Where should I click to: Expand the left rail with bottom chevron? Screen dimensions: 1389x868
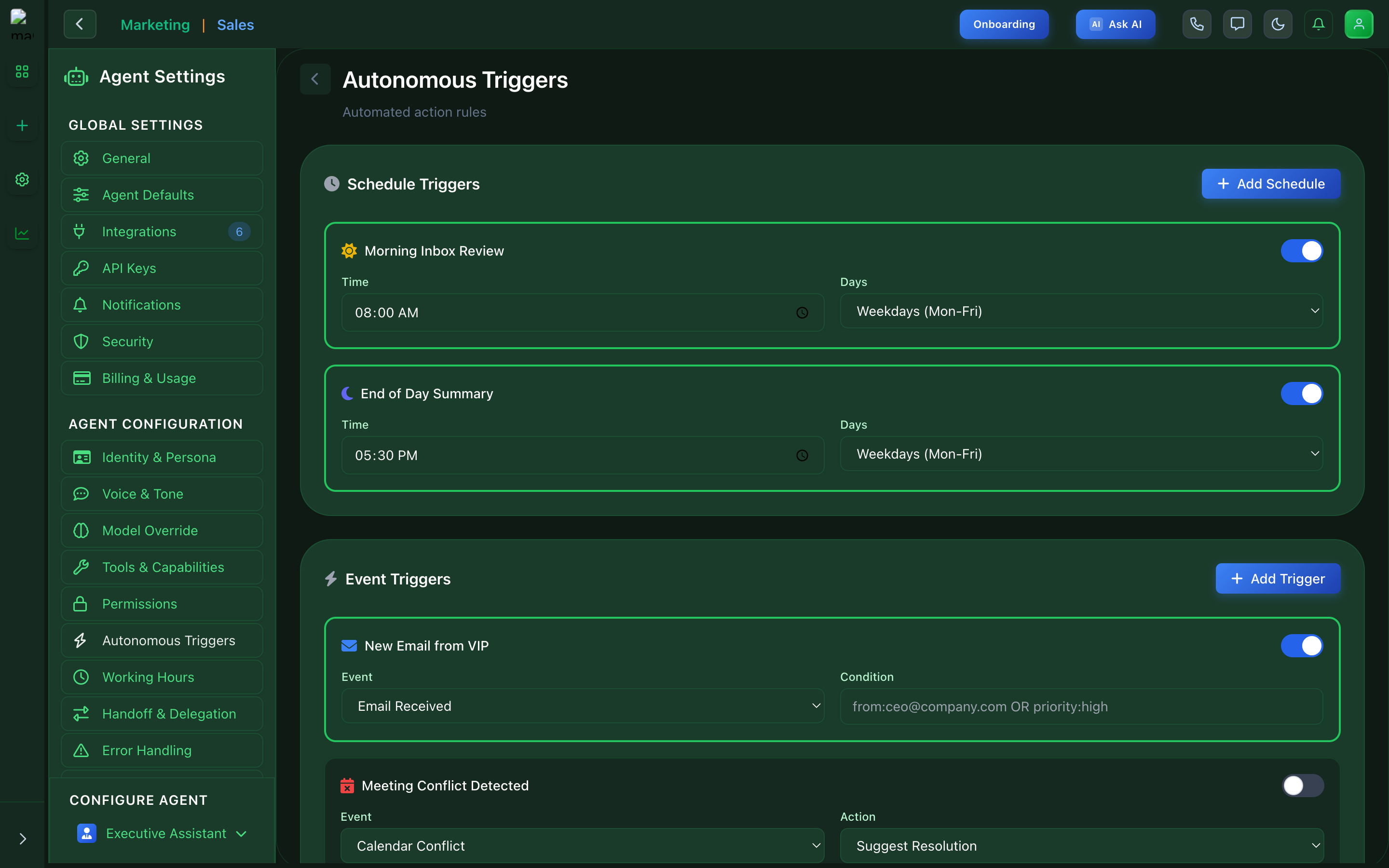tap(22, 839)
